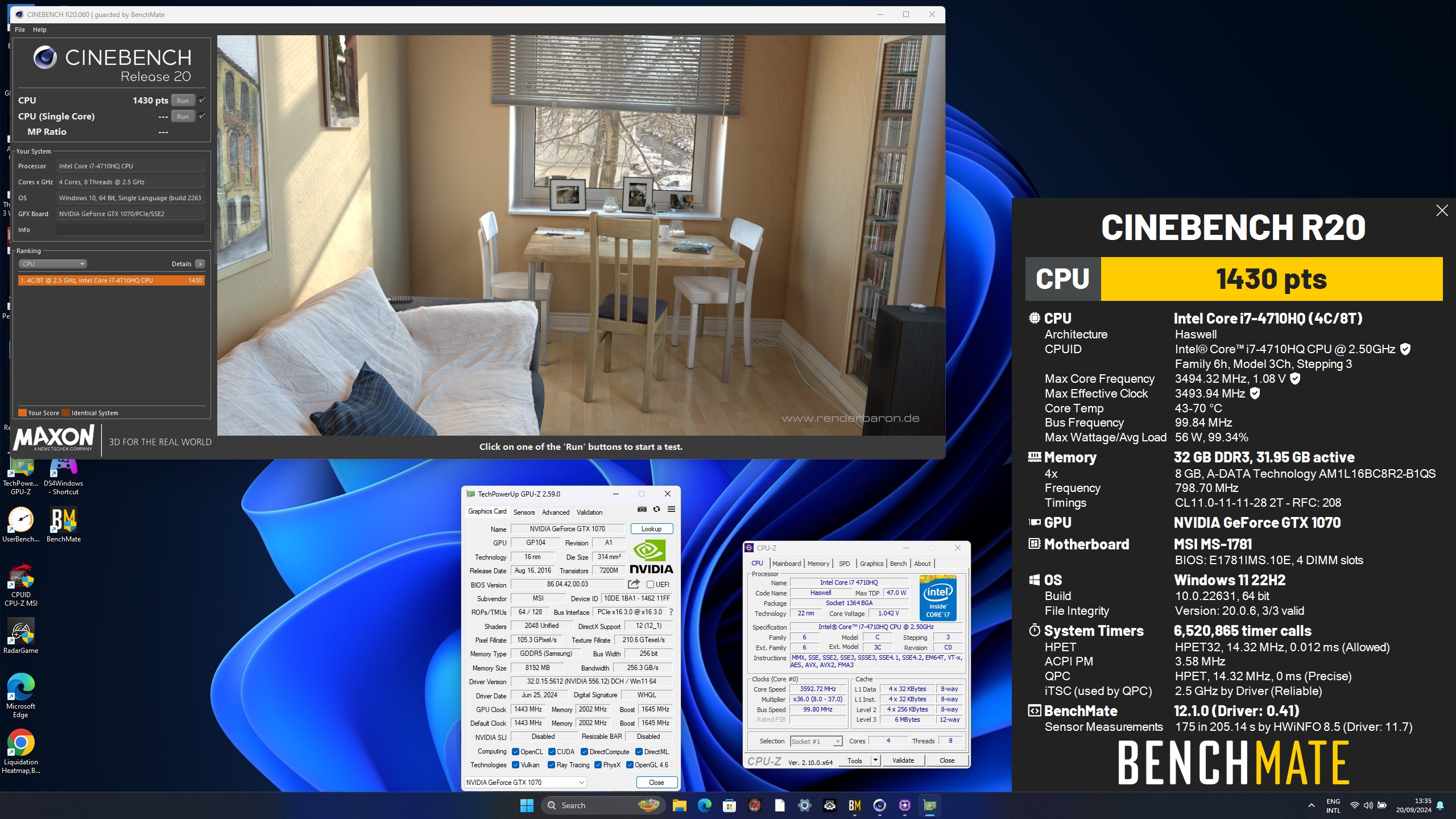
Task: Toggle the OpenCL checkbox
Action: tap(515, 752)
